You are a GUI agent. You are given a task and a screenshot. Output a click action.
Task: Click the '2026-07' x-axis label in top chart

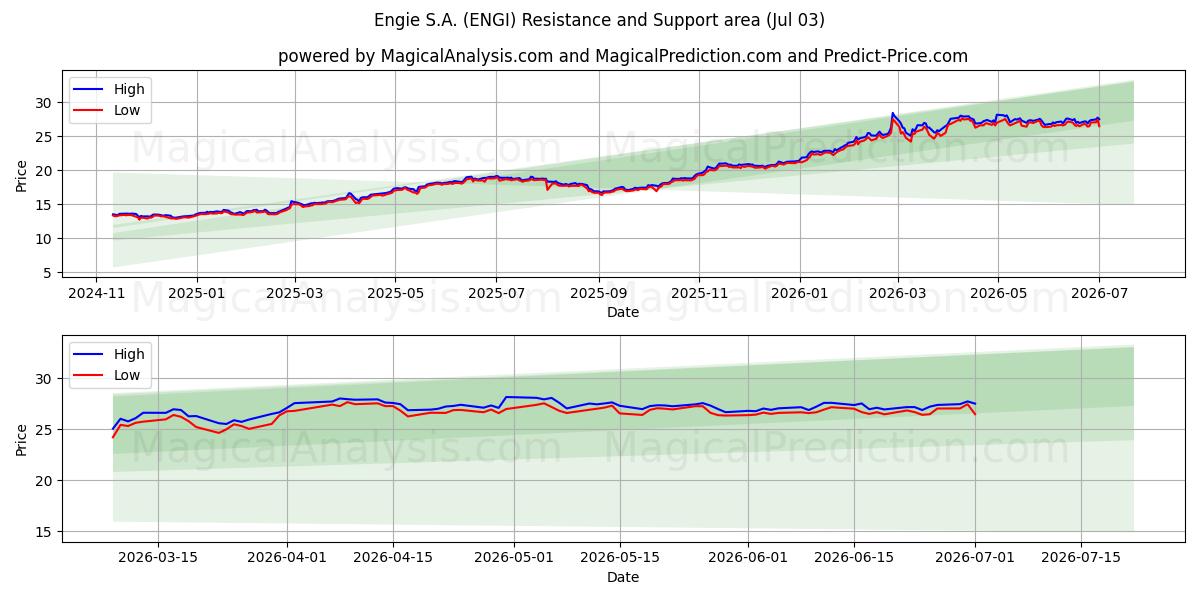(1099, 294)
